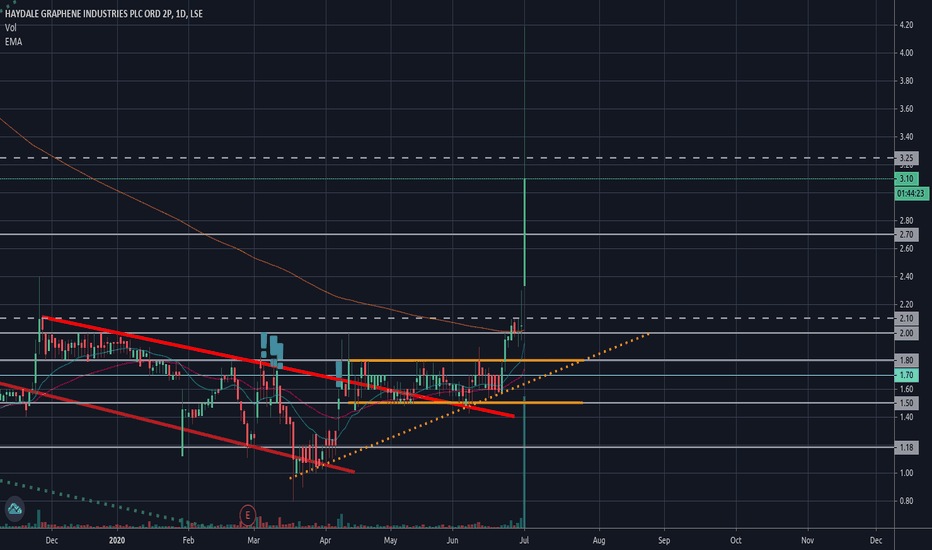Screen dimensions: 932x550
Task: Click the Apr label on time axis
Action: coord(325,540)
